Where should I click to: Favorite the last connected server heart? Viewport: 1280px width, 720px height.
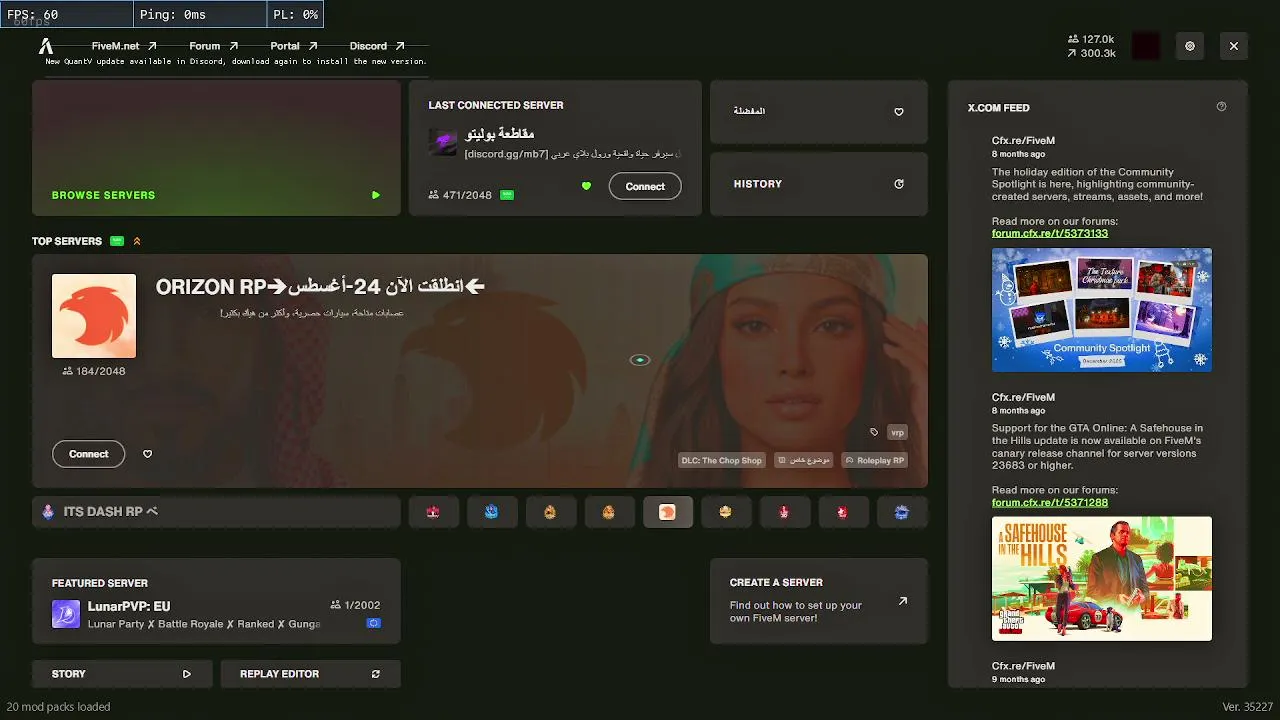point(586,186)
